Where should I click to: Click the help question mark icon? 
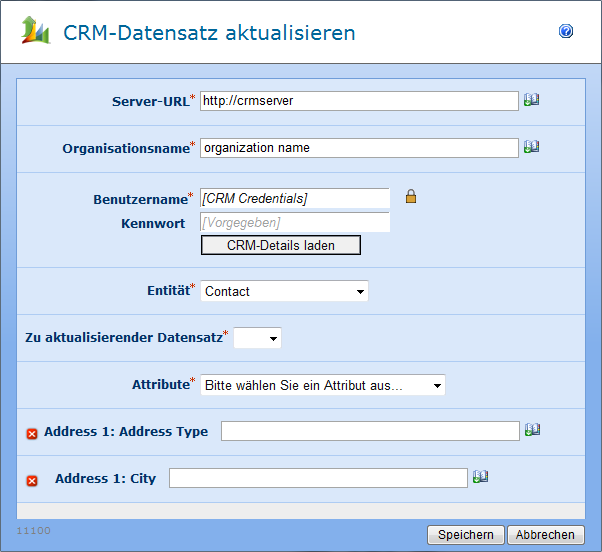[x=566, y=32]
